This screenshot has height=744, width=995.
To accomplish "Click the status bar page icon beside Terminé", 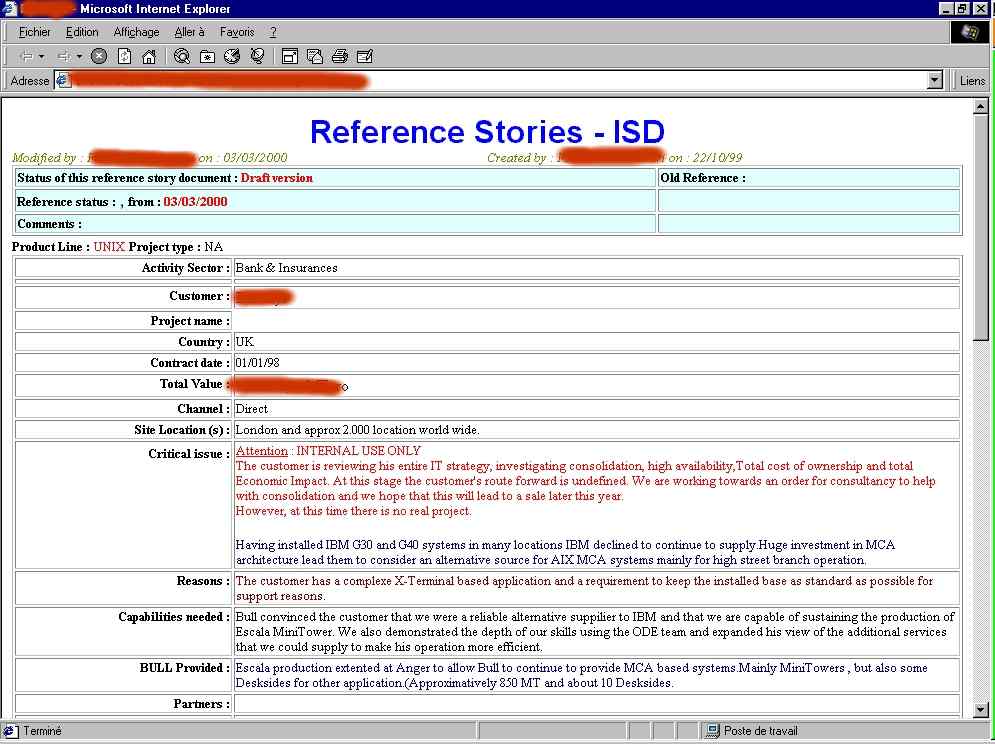I will click(11, 731).
